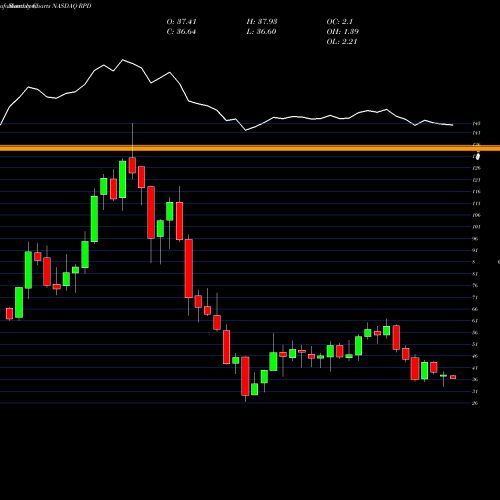This screenshot has width=500, height=500.
Task: Select the 121 price axis label
Action: coord(476,180)
